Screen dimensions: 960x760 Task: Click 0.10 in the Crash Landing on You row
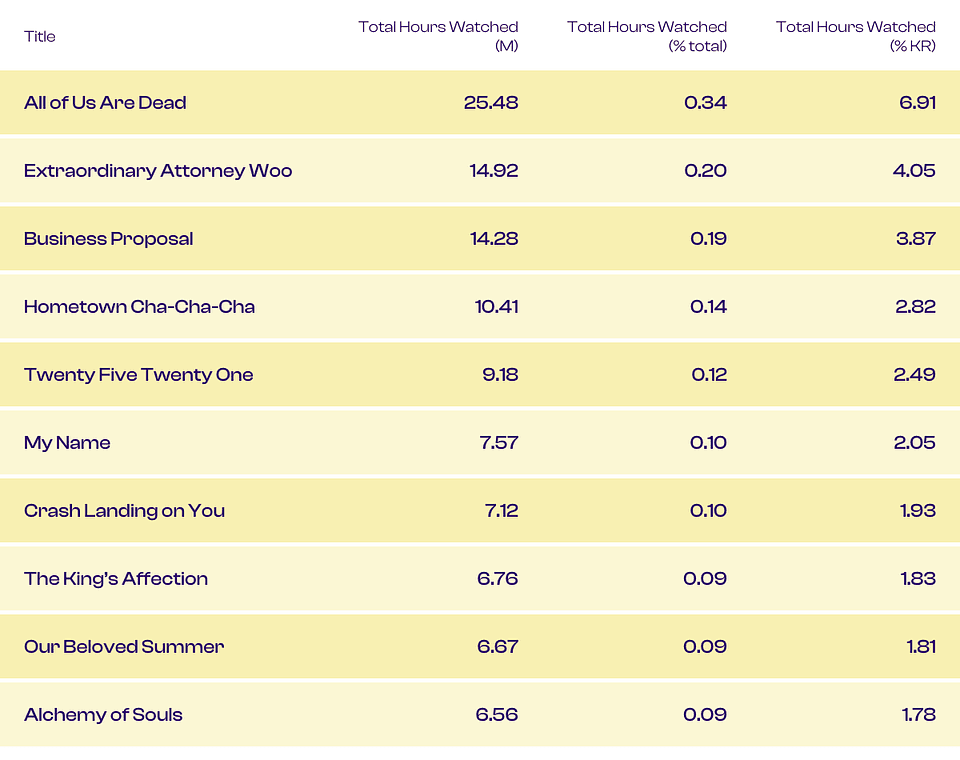pos(709,510)
